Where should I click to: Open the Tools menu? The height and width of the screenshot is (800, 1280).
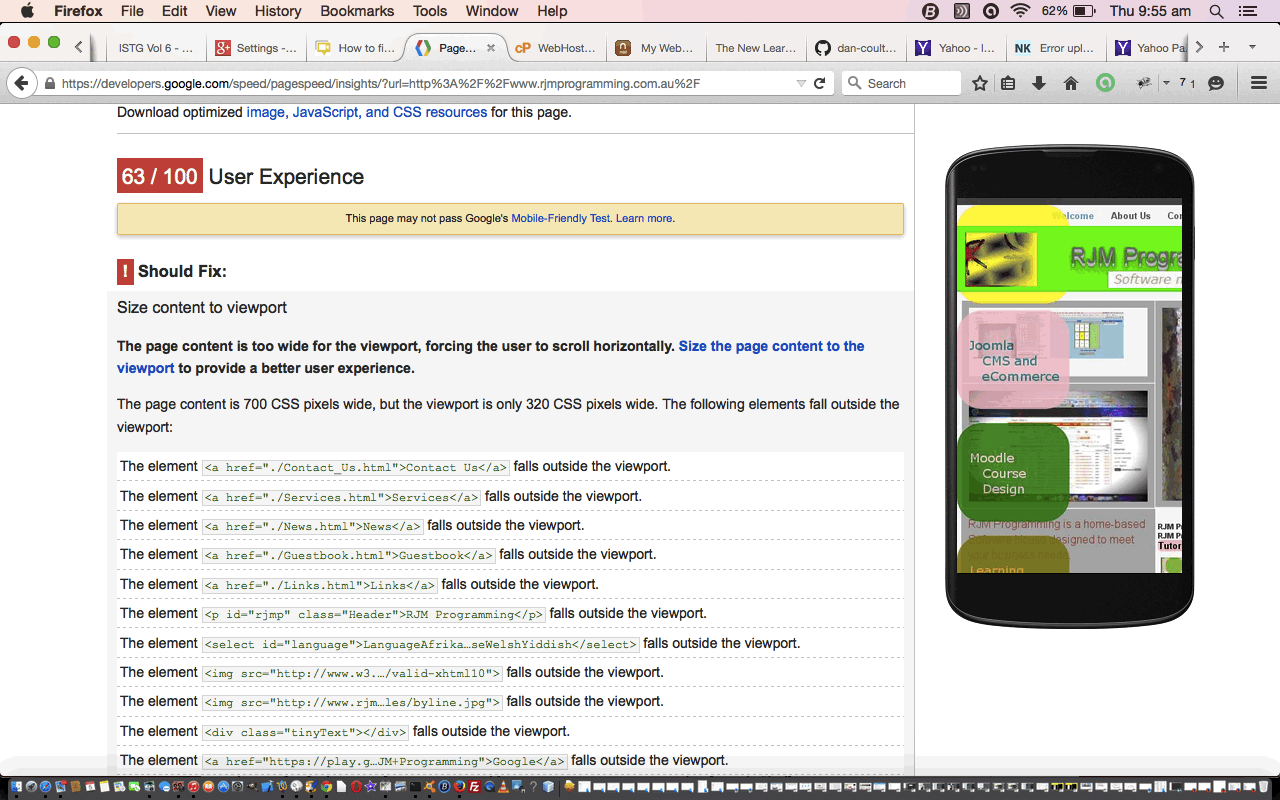(x=430, y=11)
